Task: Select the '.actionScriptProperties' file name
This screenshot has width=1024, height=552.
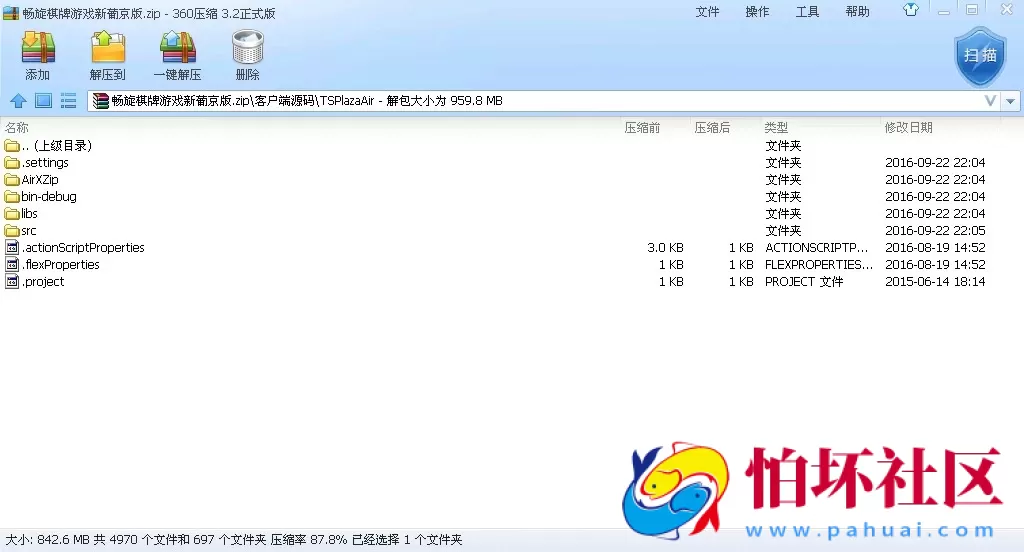Action: (x=83, y=248)
